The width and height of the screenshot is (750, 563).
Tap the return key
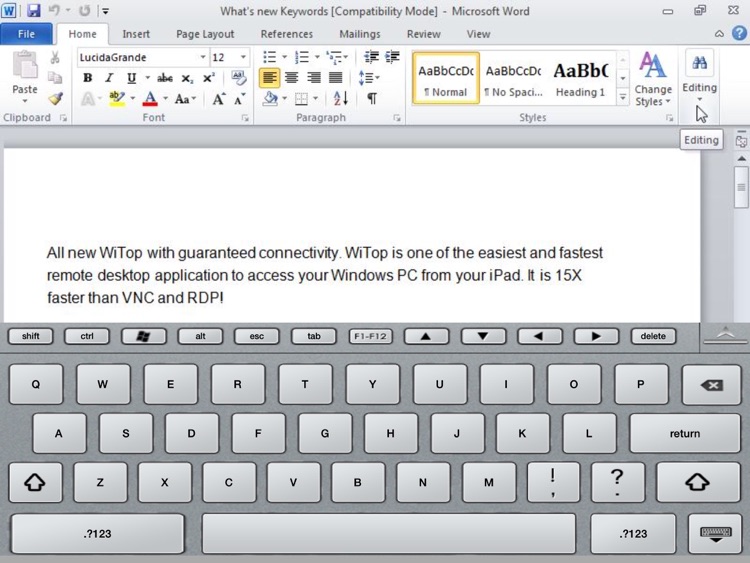pos(684,433)
